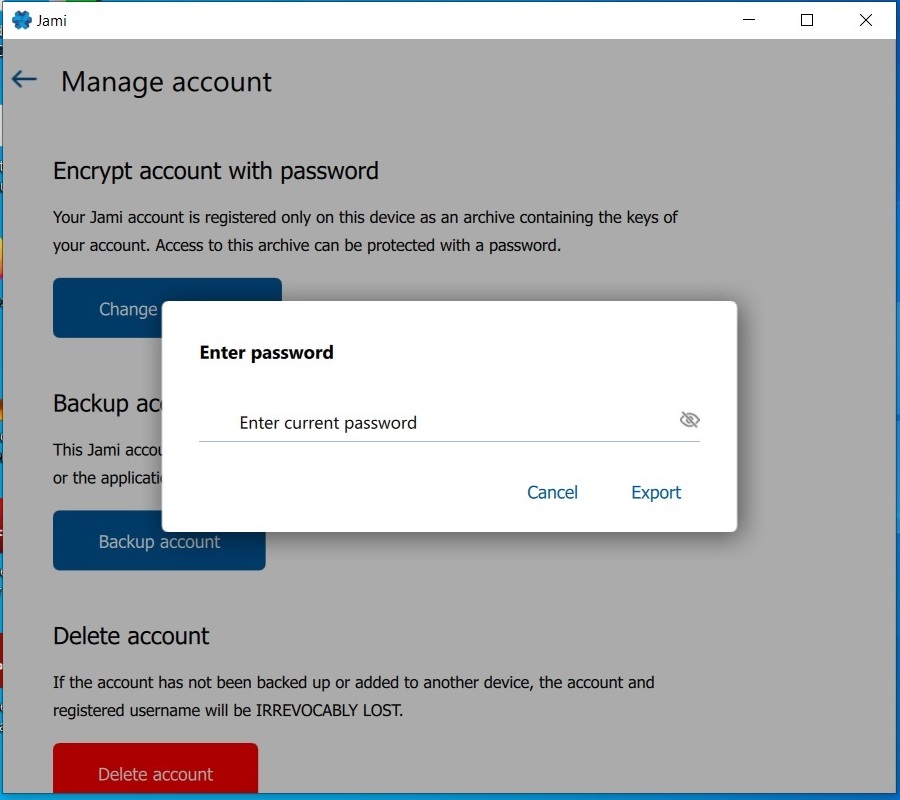Select the 'Enter password' dialog title
Viewport: 900px width, 800px height.
[266, 352]
